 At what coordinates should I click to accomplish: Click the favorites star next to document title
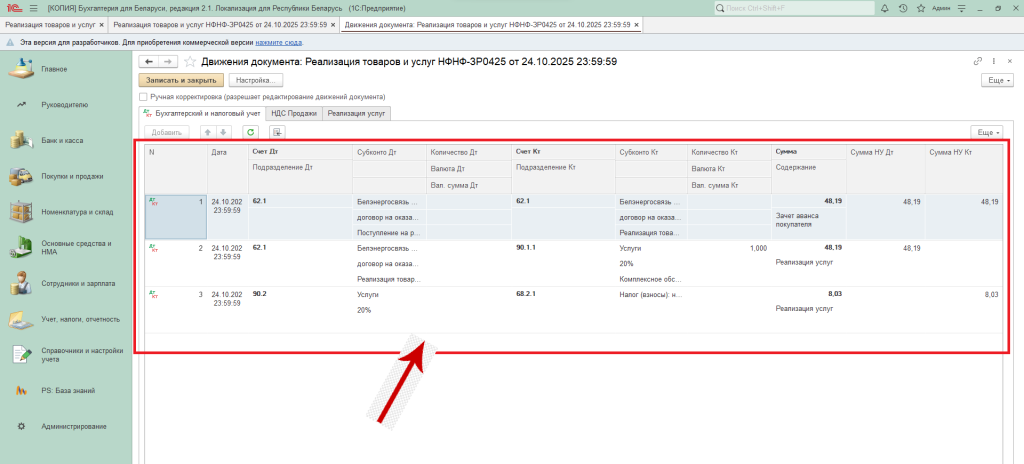pos(189,62)
